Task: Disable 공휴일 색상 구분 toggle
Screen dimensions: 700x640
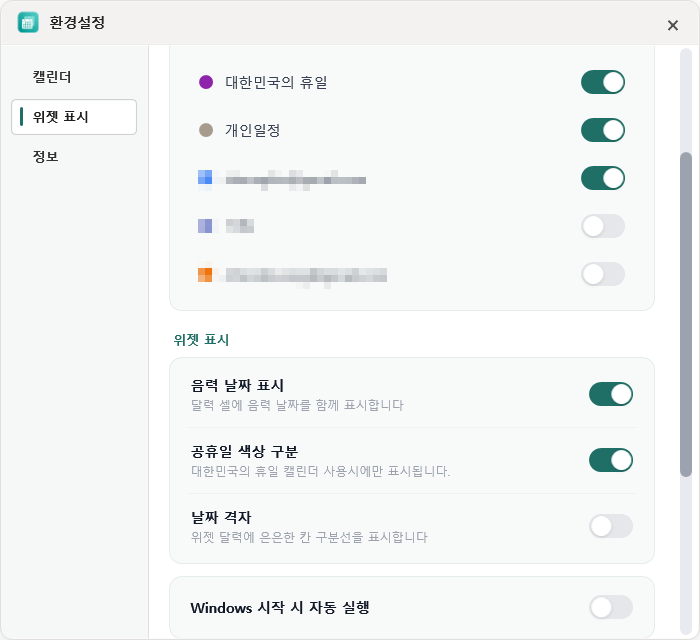Action: tap(611, 460)
